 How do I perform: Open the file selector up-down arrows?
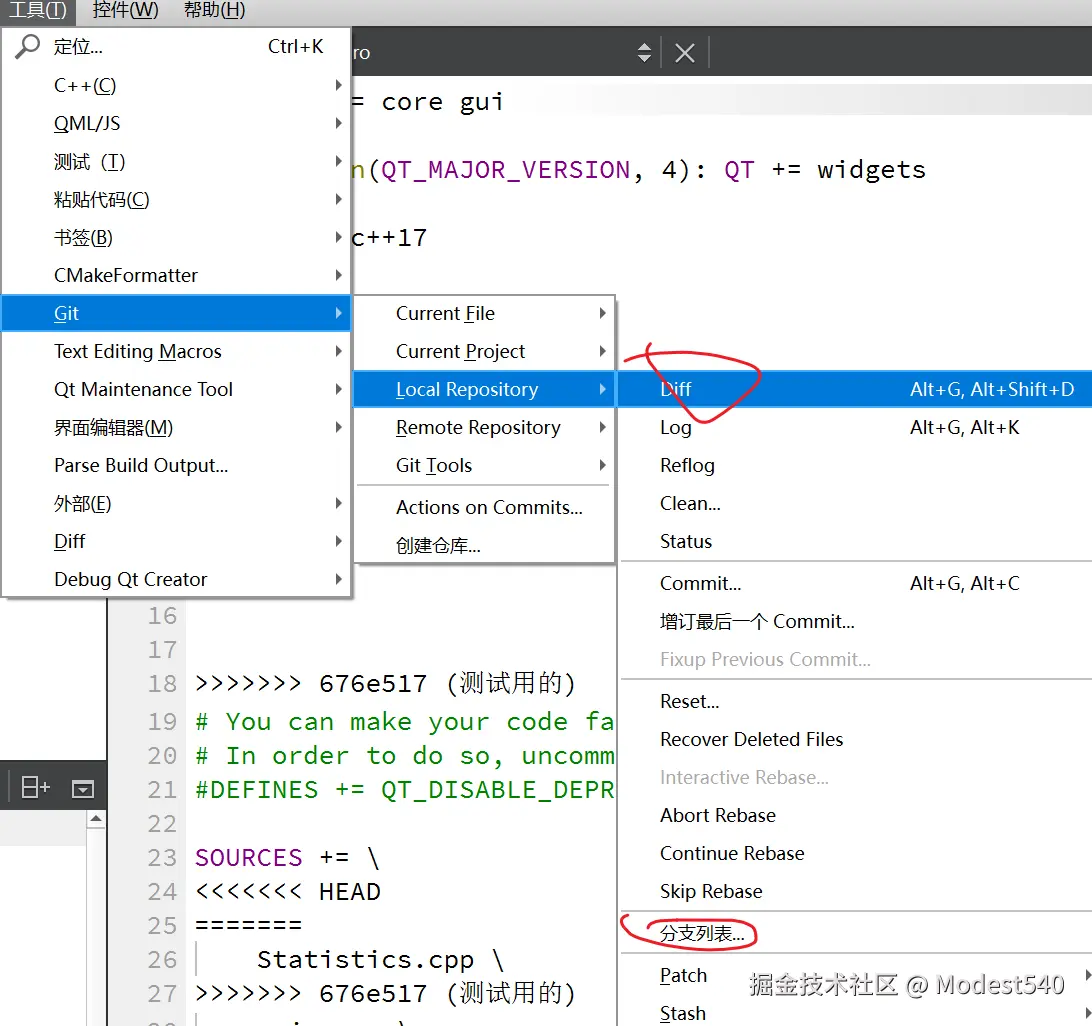tap(644, 53)
